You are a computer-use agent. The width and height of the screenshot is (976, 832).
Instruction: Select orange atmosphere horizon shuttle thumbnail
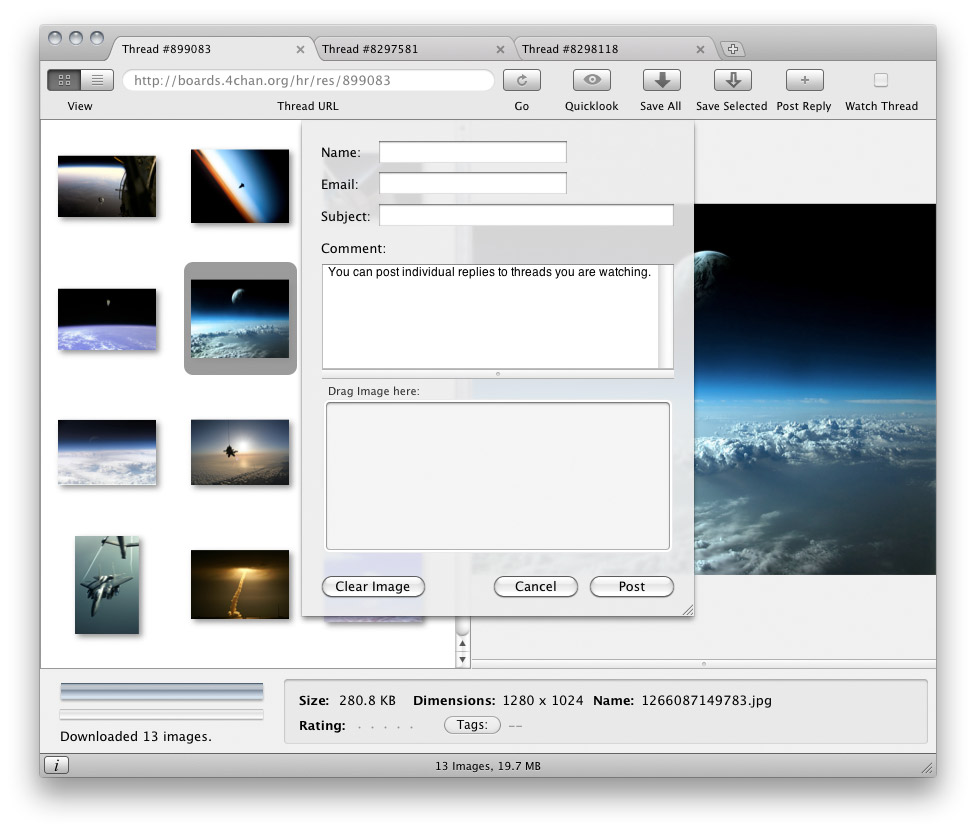[240, 186]
